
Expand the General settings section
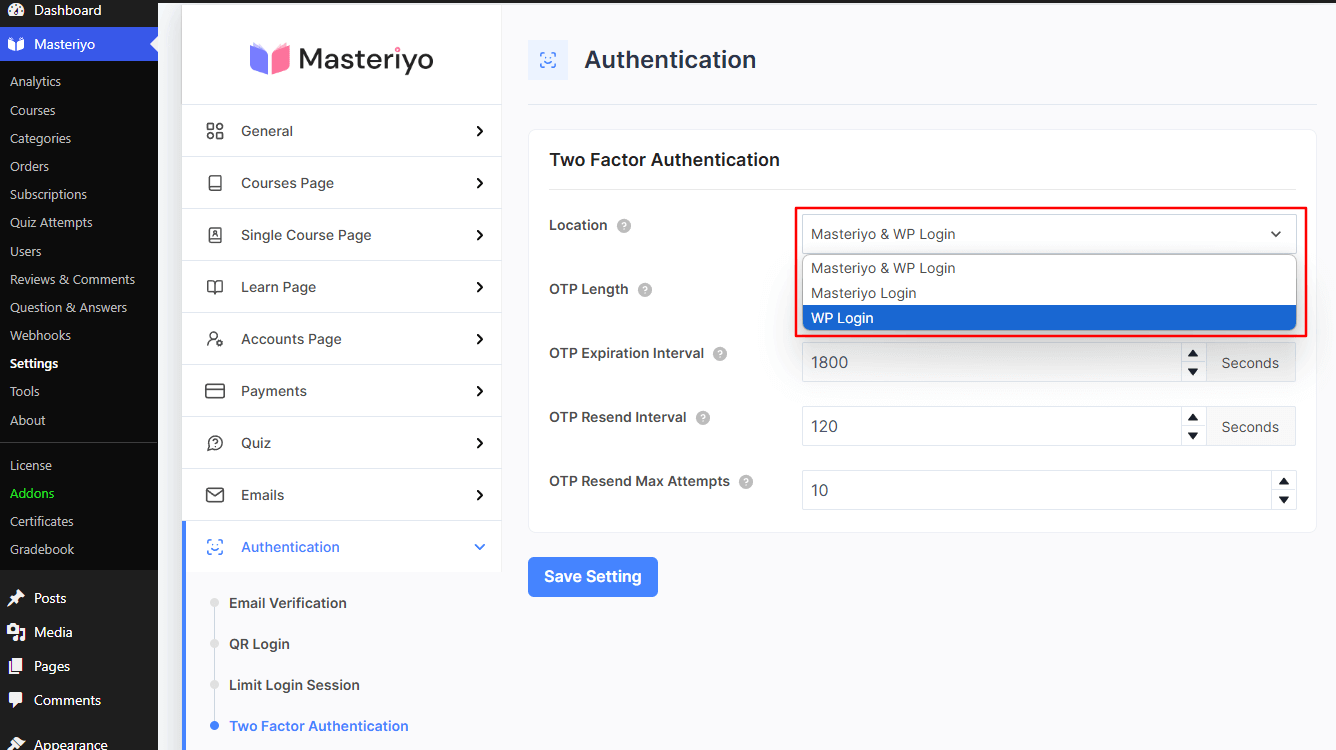tap(480, 131)
